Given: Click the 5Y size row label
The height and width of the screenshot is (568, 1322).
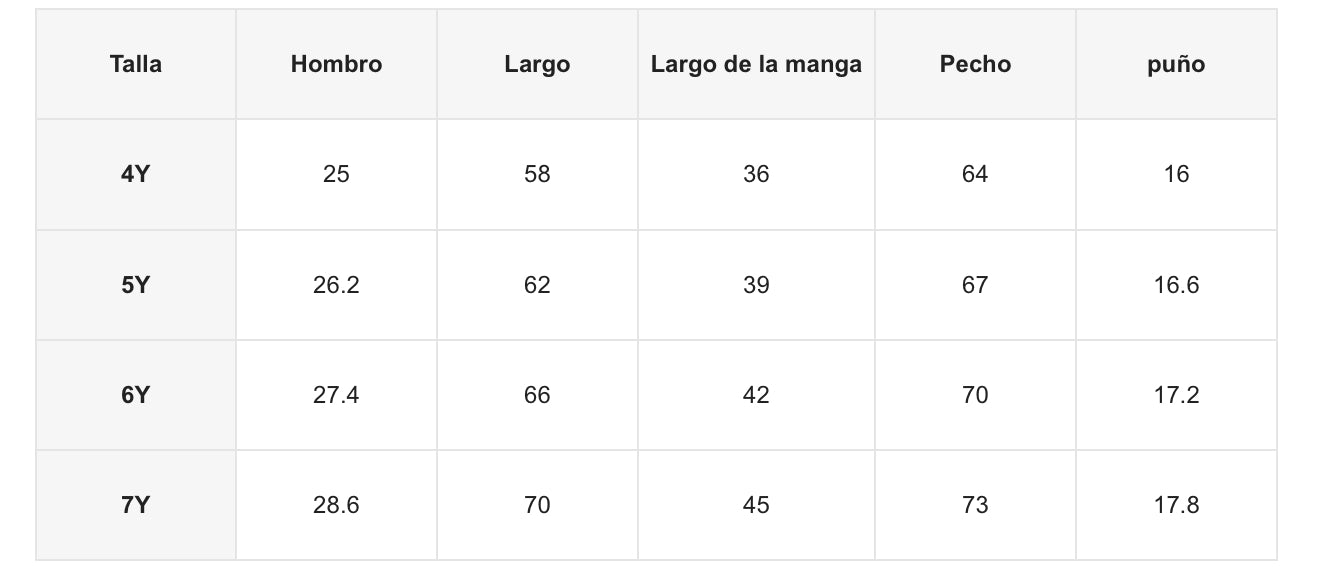Looking at the screenshot, I should click(x=136, y=285).
